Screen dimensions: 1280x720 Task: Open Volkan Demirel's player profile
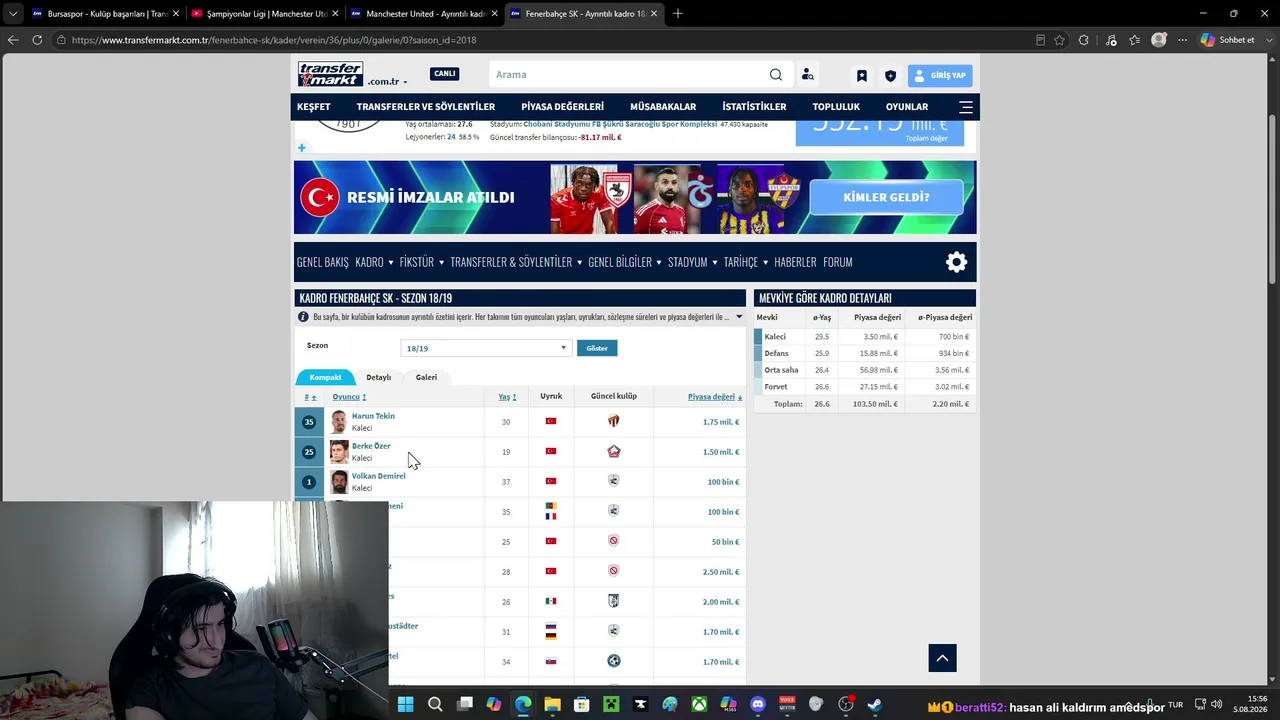(x=379, y=476)
